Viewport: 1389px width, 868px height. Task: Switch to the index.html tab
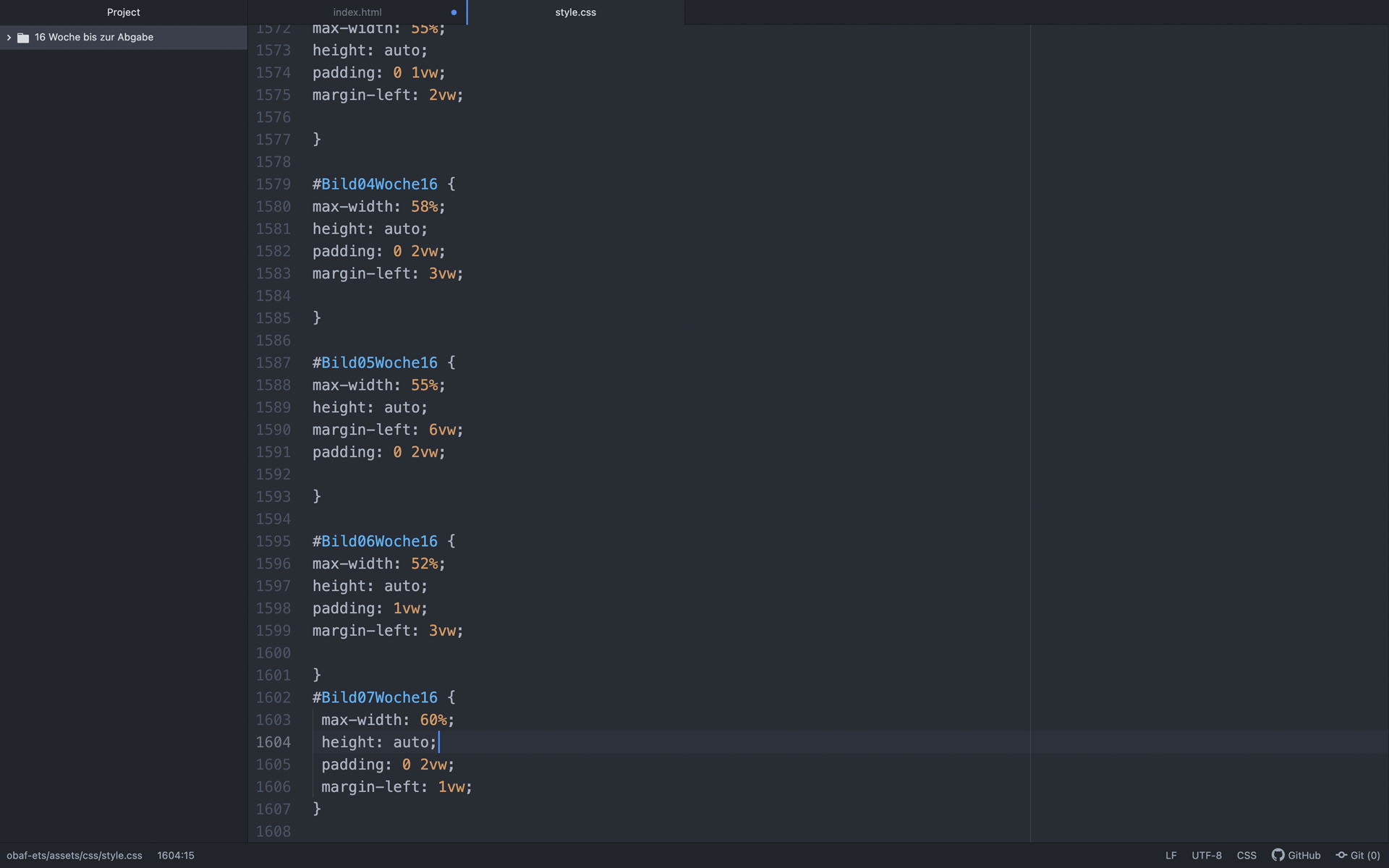click(x=357, y=12)
